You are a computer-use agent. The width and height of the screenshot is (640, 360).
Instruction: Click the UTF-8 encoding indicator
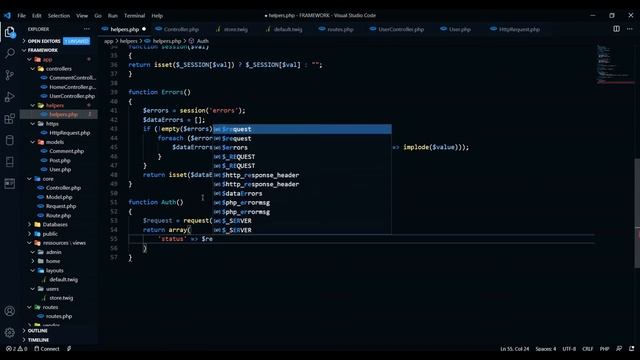(x=569, y=349)
